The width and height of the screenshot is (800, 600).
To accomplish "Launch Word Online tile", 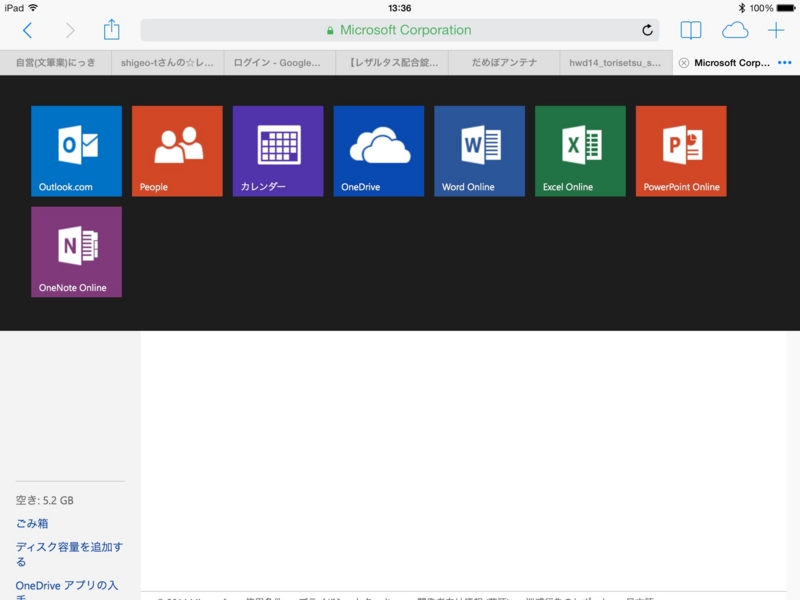I will point(480,151).
